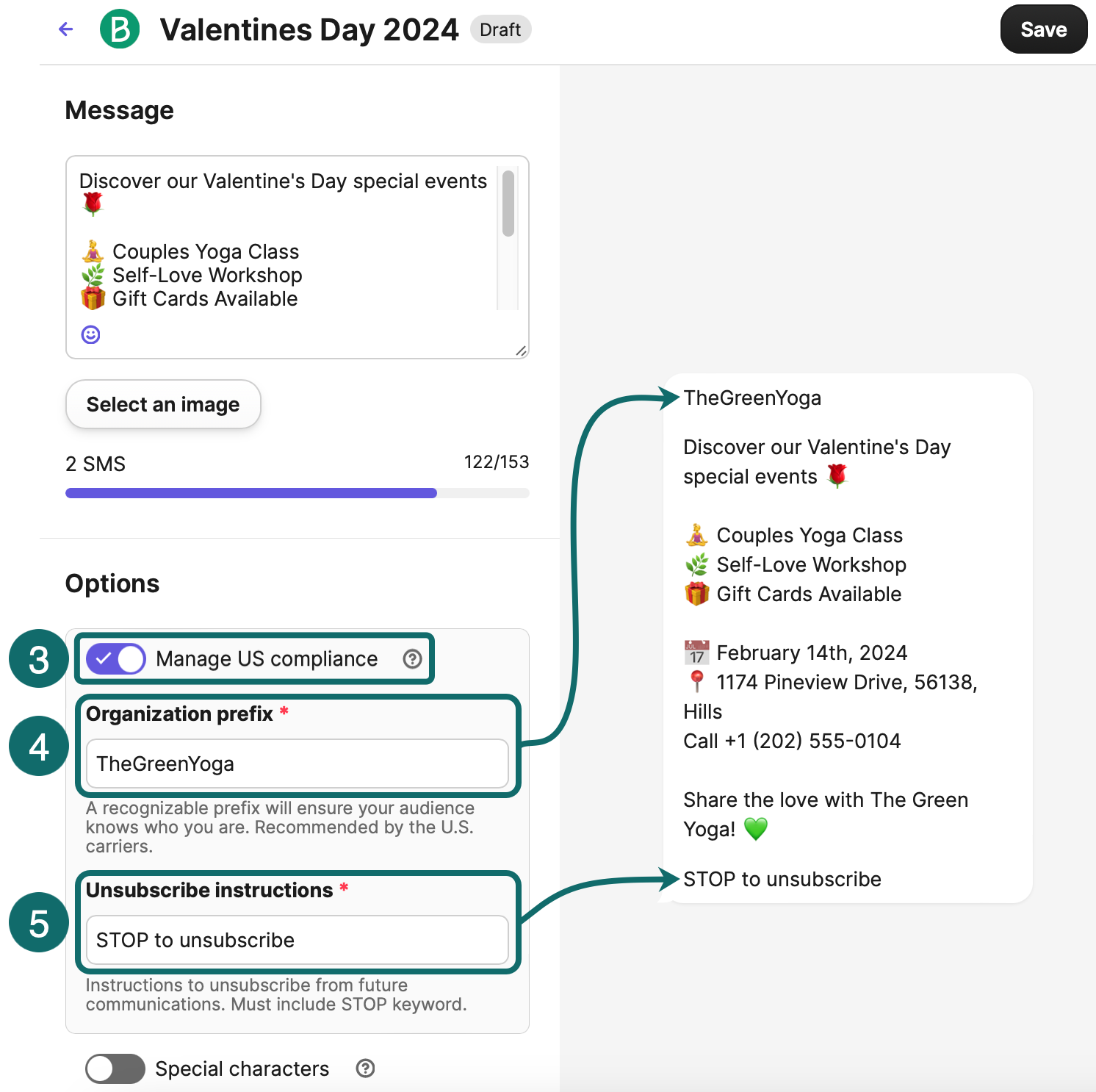Click the help icon beside Manage US compliance
The width and height of the screenshot is (1096, 1092).
[x=412, y=658]
